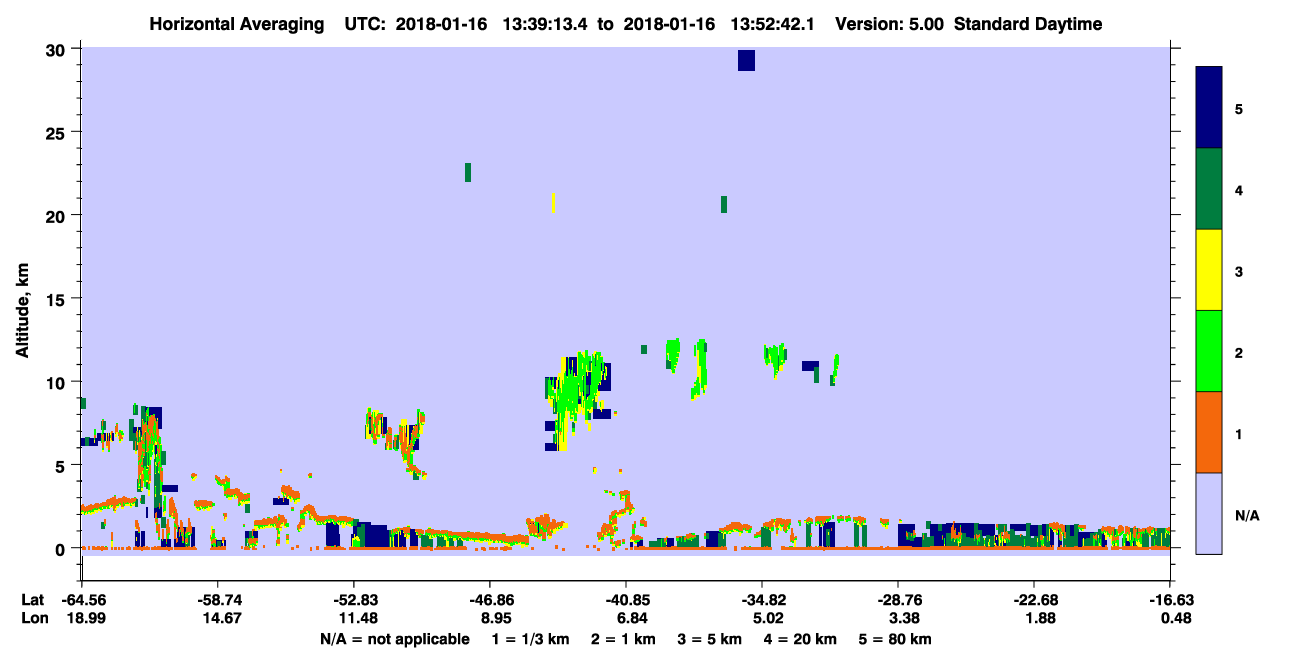
Task: Click the altitude tick label 20
Action: (x=58, y=216)
